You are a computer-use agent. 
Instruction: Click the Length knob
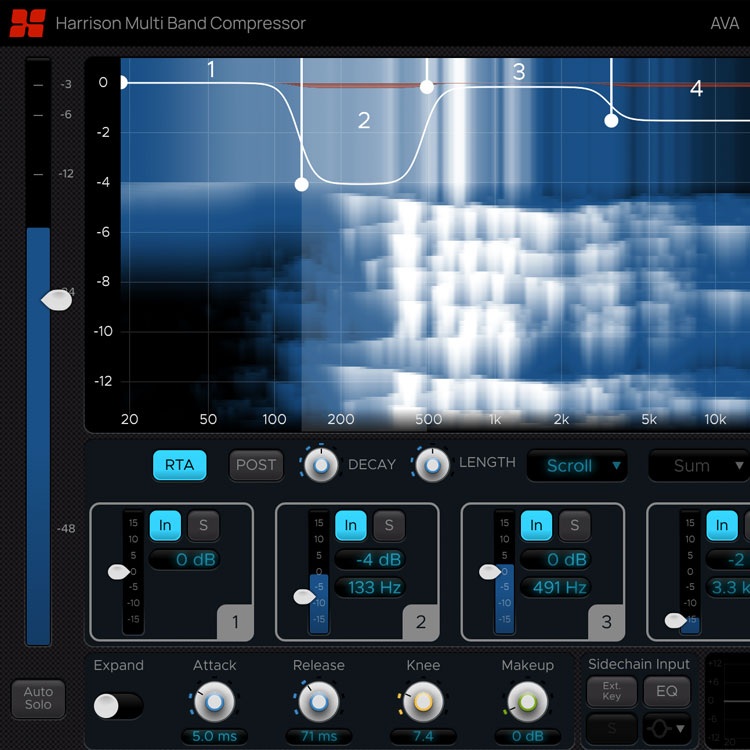[x=432, y=465]
